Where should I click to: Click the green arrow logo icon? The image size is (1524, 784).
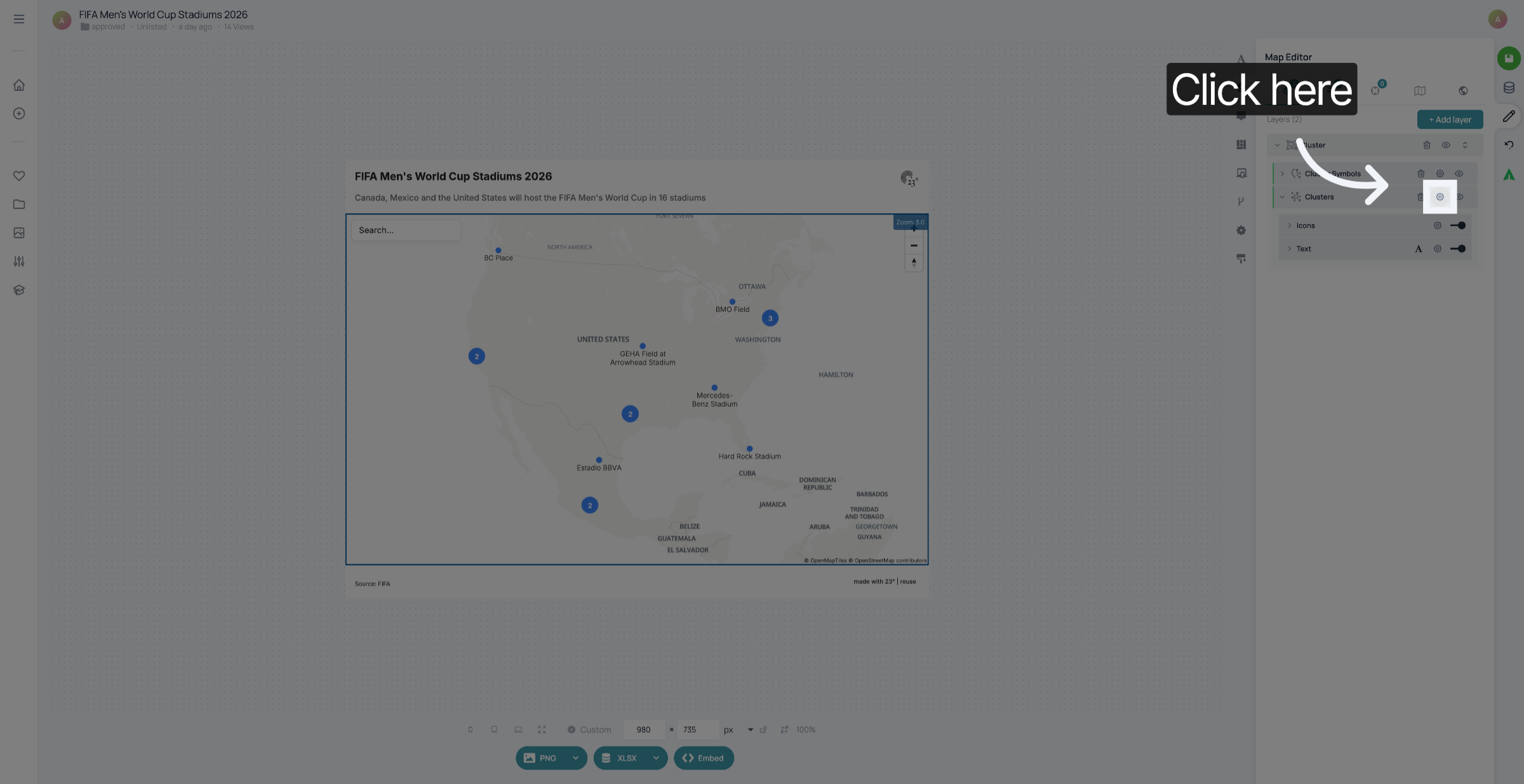(x=1509, y=175)
